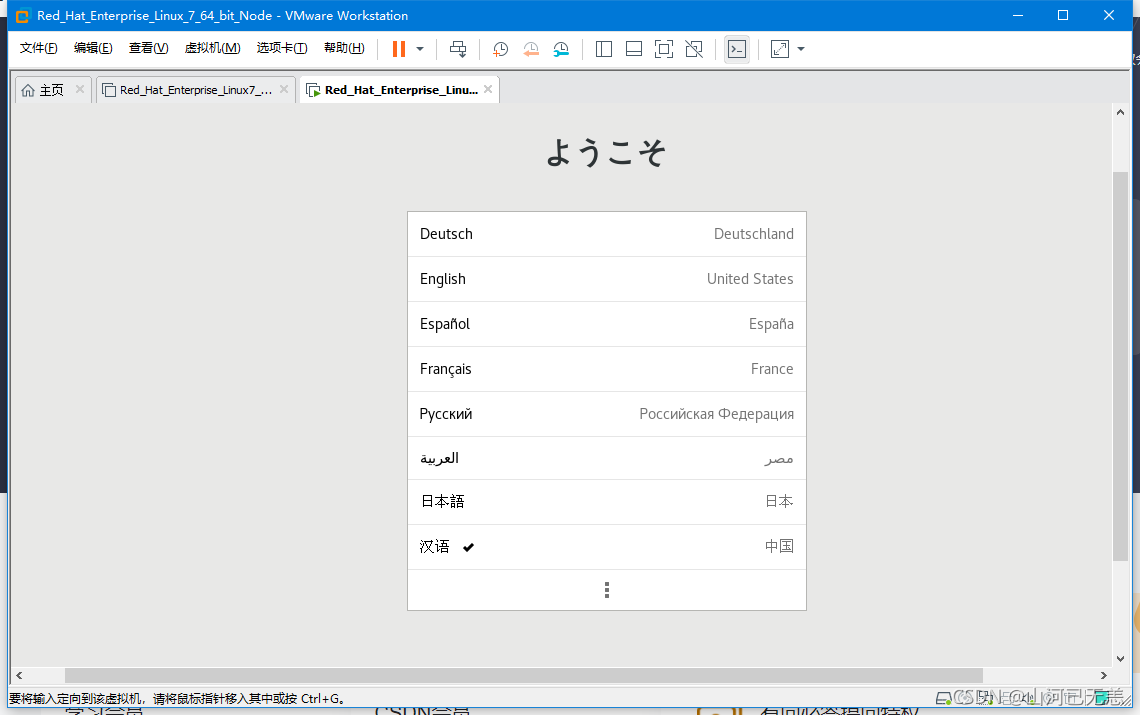Switch to Unity mode icon
Screen dimensions: 1140x715
(x=694, y=49)
